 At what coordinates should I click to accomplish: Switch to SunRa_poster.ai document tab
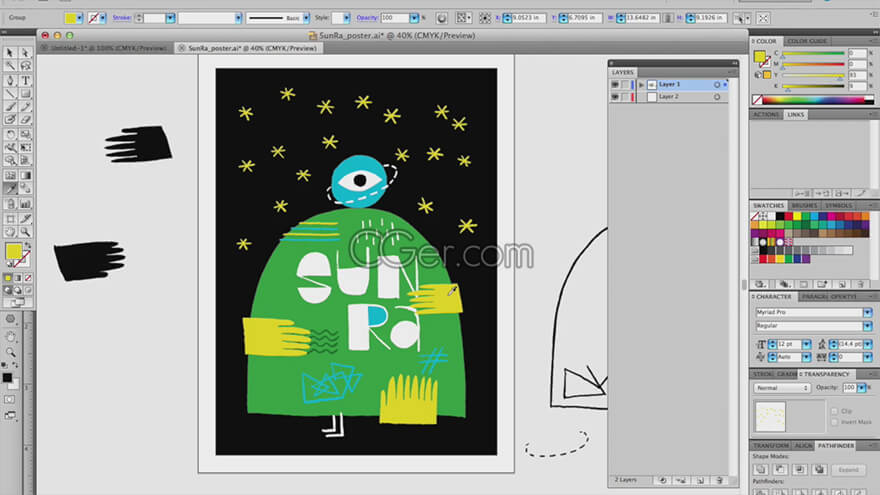coord(251,48)
